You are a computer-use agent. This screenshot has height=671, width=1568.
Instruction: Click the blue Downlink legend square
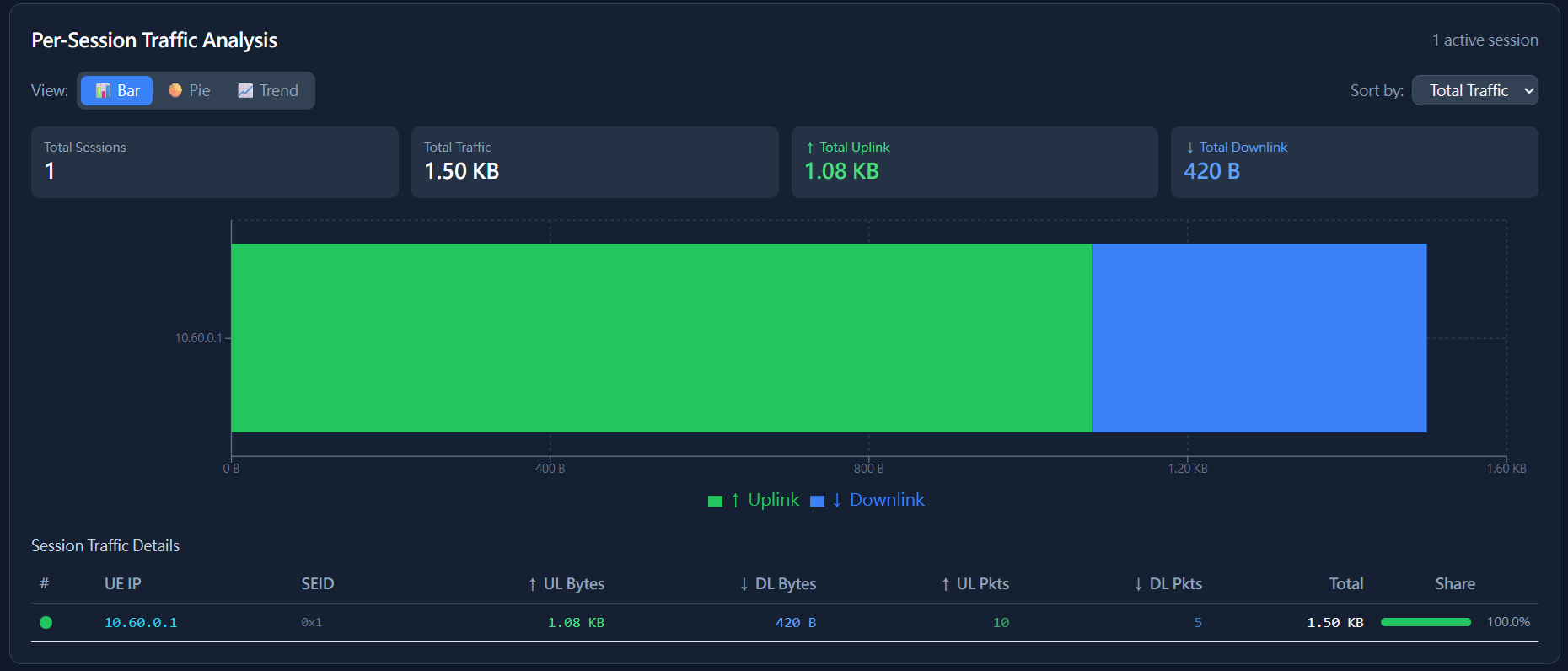[817, 502]
